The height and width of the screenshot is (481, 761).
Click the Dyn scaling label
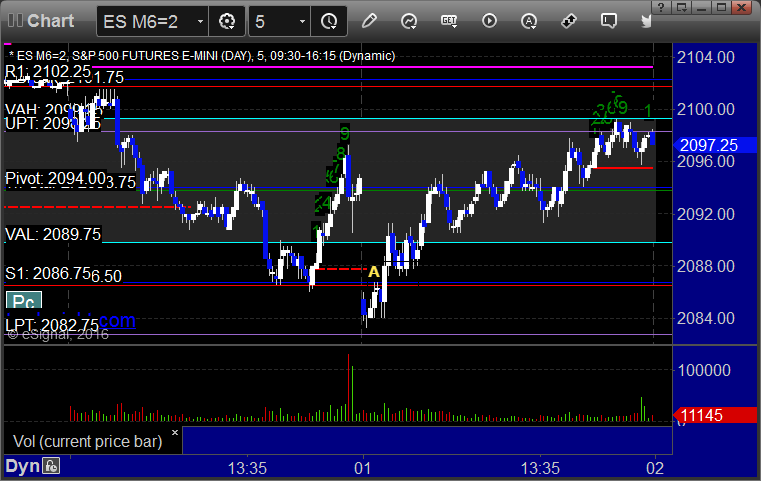[22, 466]
